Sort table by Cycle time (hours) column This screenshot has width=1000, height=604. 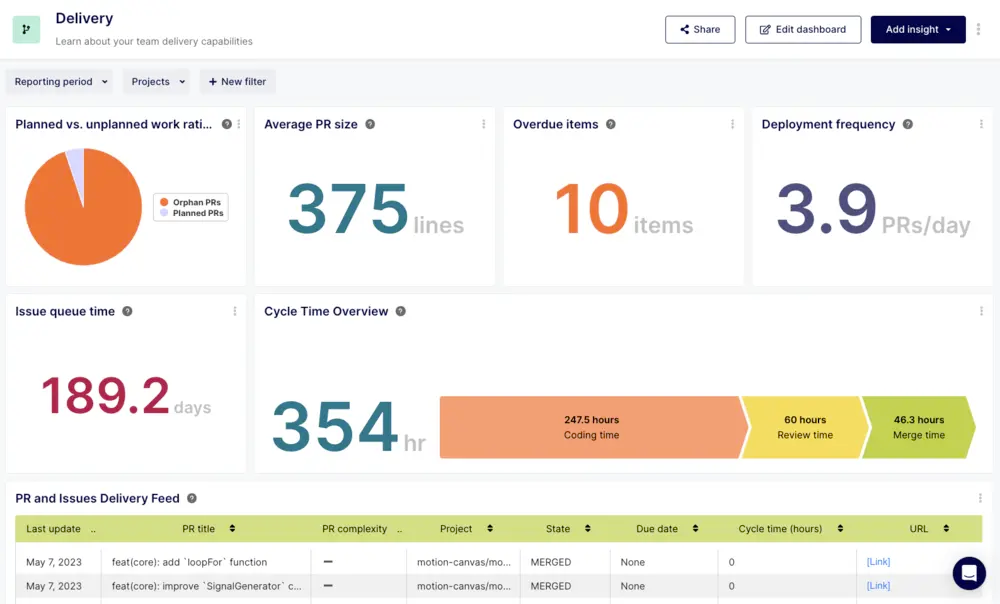791,528
